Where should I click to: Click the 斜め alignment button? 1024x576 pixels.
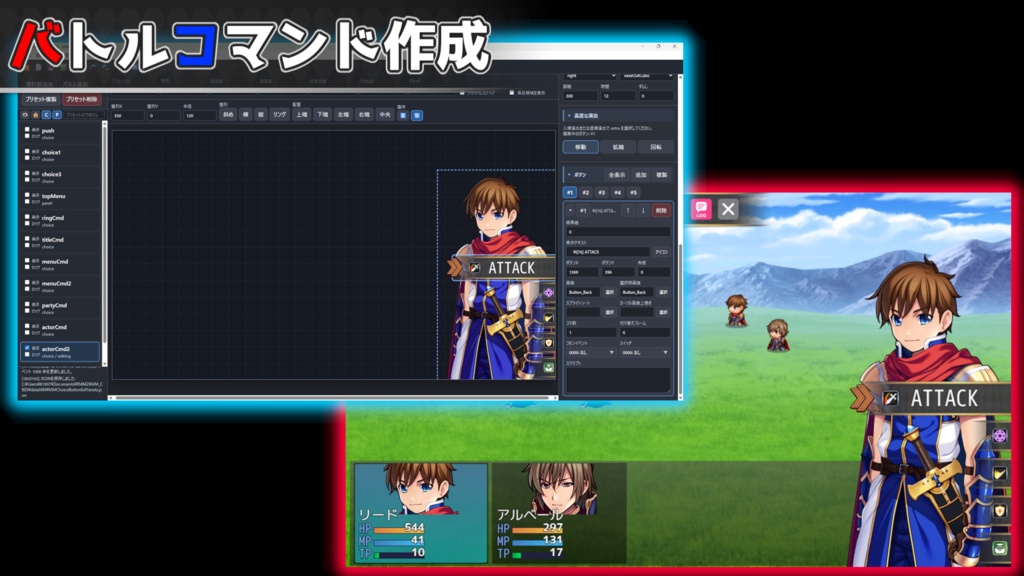click(228, 115)
